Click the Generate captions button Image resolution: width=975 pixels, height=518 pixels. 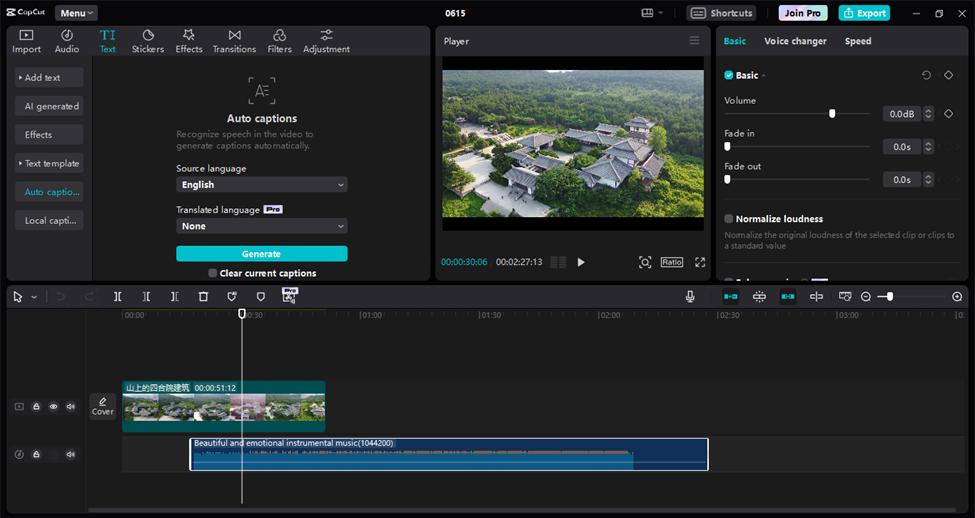point(262,254)
